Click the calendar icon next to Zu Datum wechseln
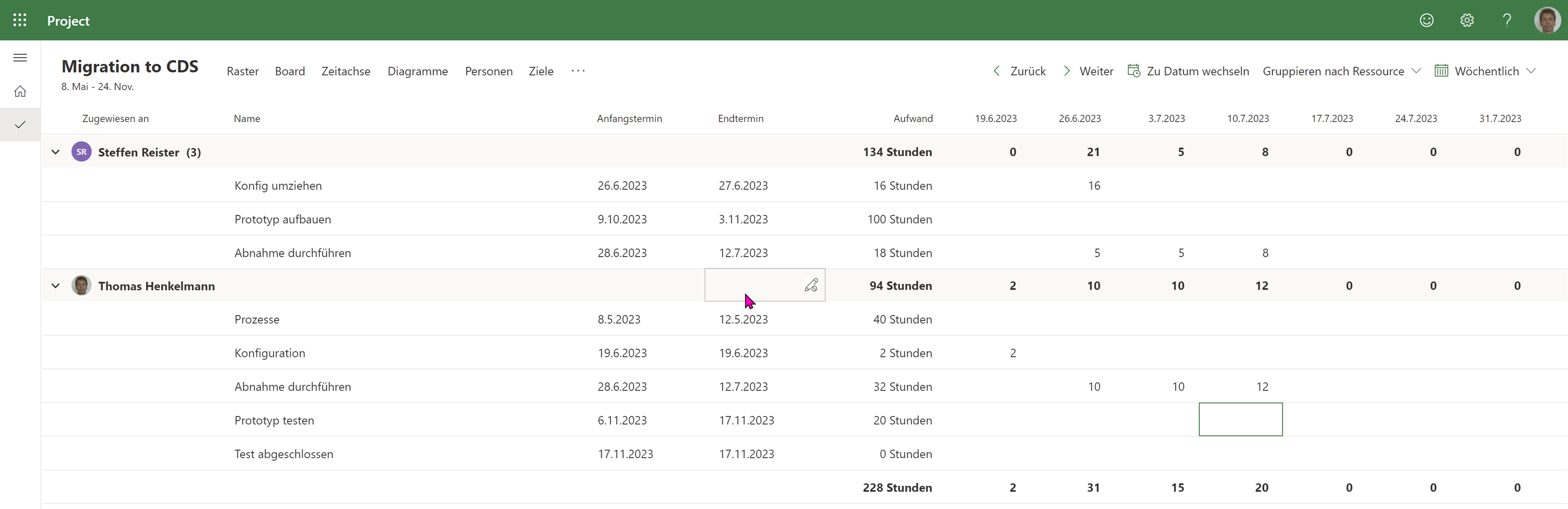Screen dimensions: 1568x509 pos(1135,71)
